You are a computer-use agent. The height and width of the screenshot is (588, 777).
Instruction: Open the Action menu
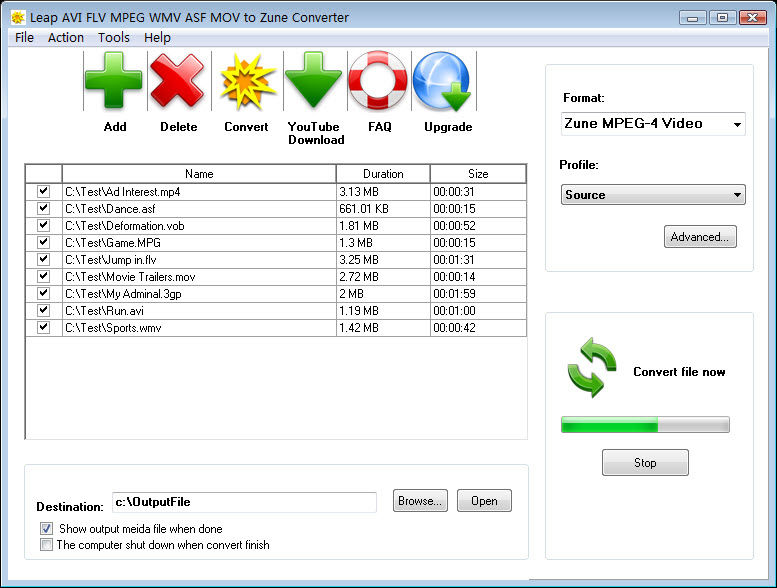66,38
